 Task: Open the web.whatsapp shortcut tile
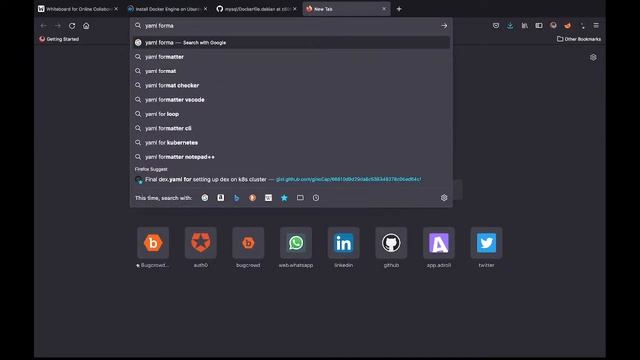(x=296, y=243)
